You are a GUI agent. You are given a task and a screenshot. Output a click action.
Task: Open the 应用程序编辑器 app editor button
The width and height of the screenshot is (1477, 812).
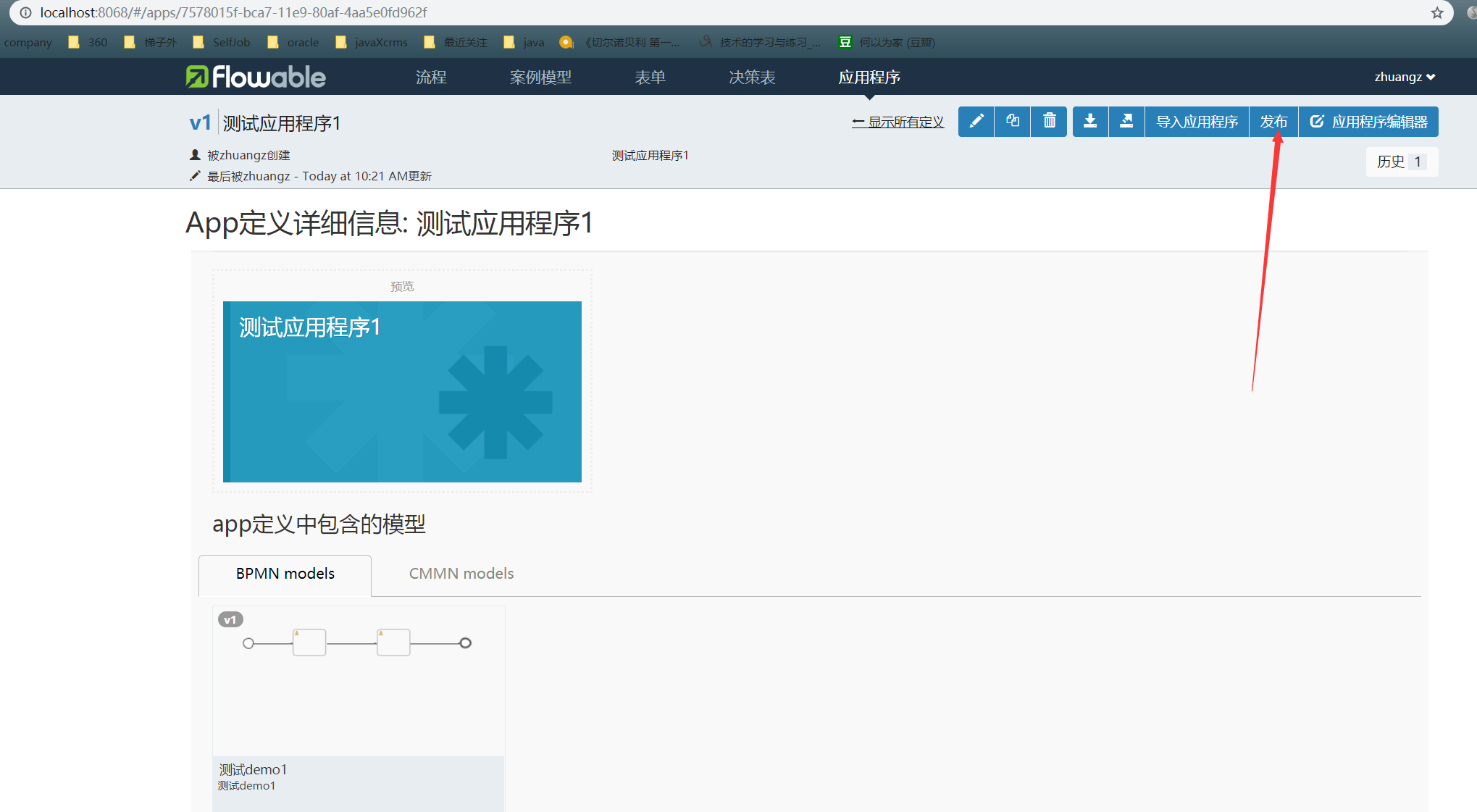pyautogui.click(x=1368, y=121)
